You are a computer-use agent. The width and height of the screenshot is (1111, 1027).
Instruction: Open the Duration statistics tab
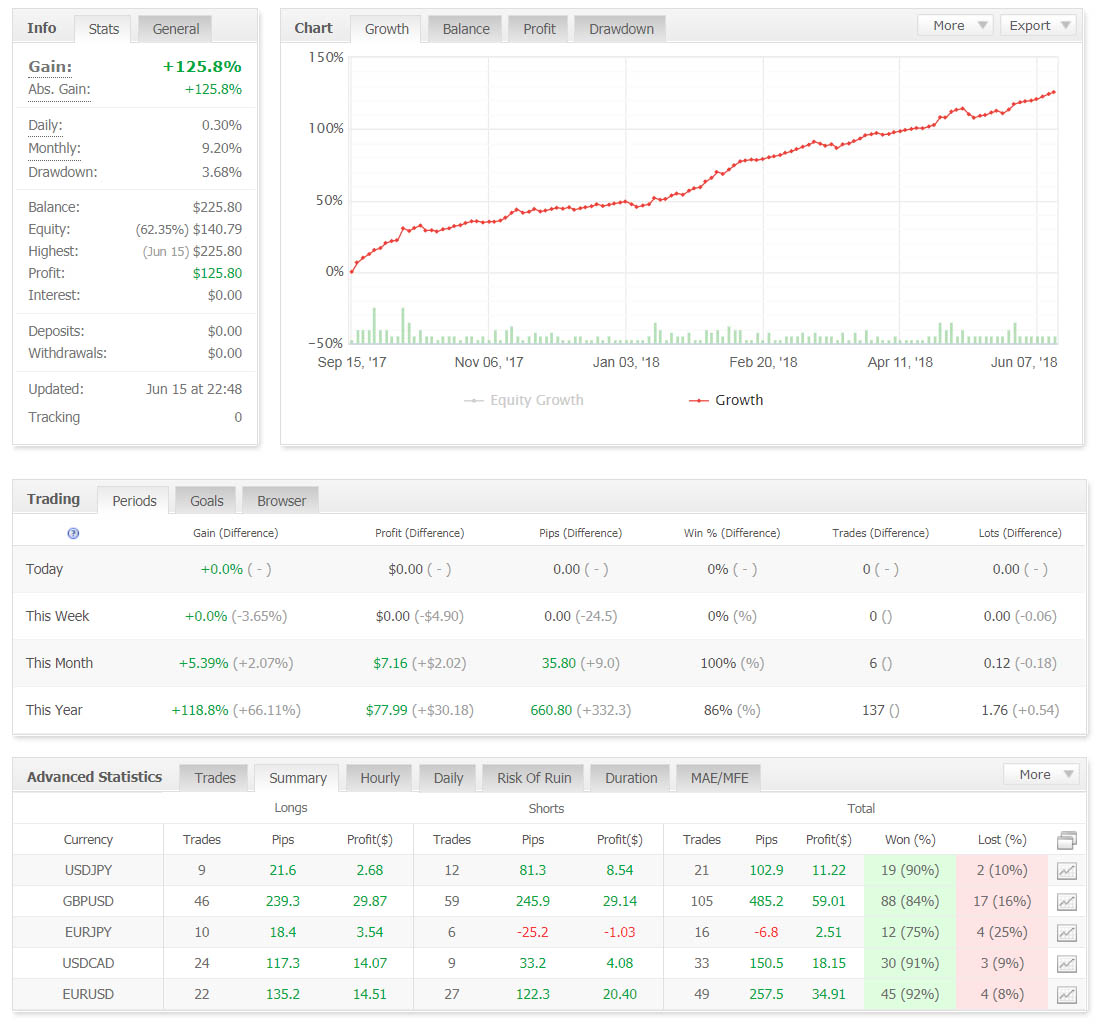point(631,778)
